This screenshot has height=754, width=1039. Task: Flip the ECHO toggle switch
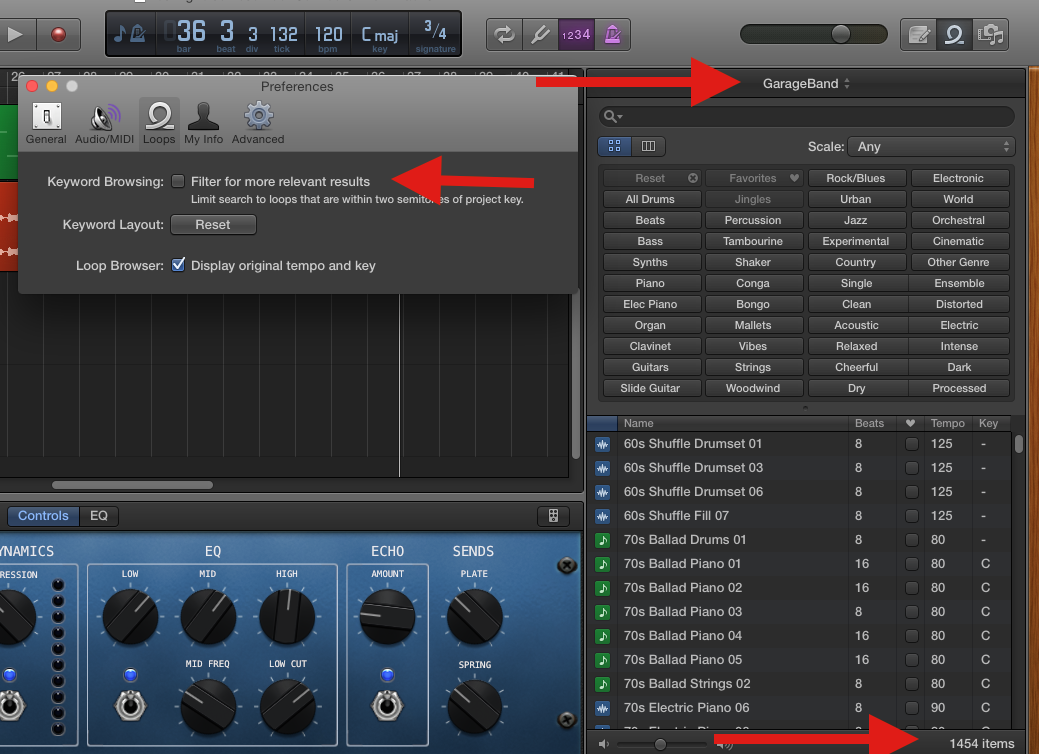[387, 706]
